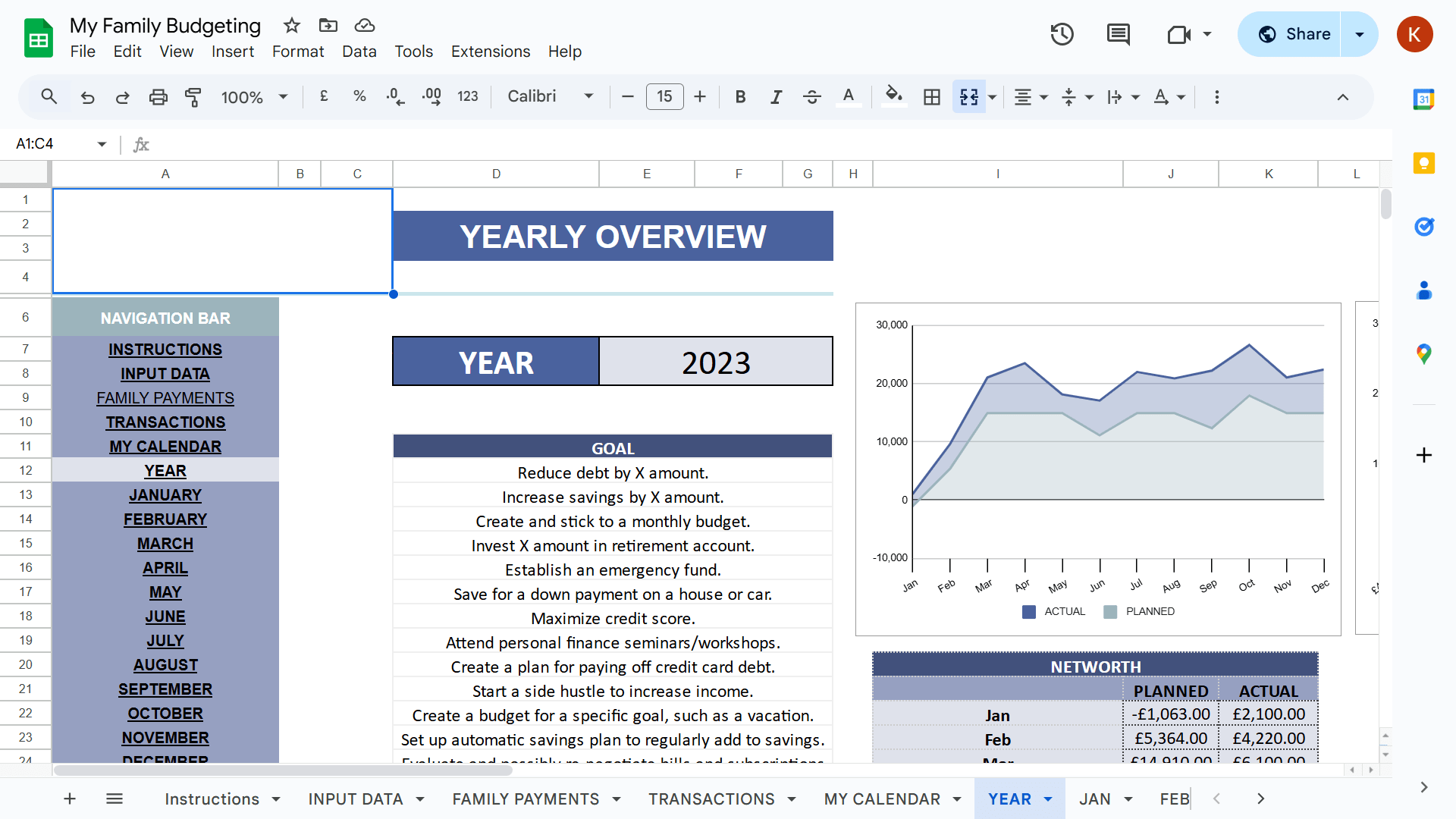Open the Format menu
Image resolution: width=1456 pixels, height=819 pixels.
(298, 52)
